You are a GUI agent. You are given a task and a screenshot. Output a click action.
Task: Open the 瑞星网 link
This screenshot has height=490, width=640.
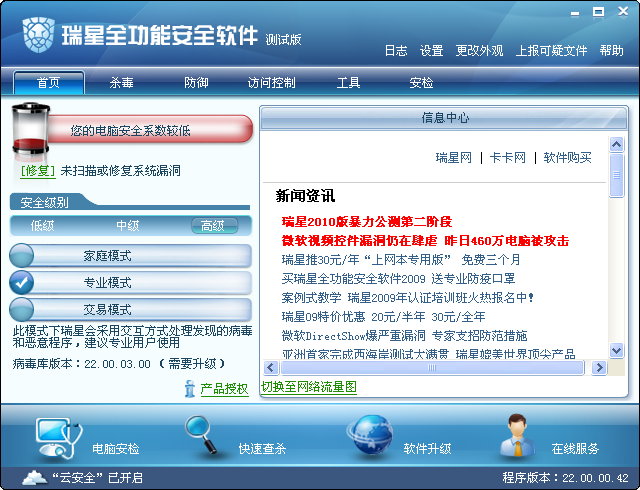(453, 158)
